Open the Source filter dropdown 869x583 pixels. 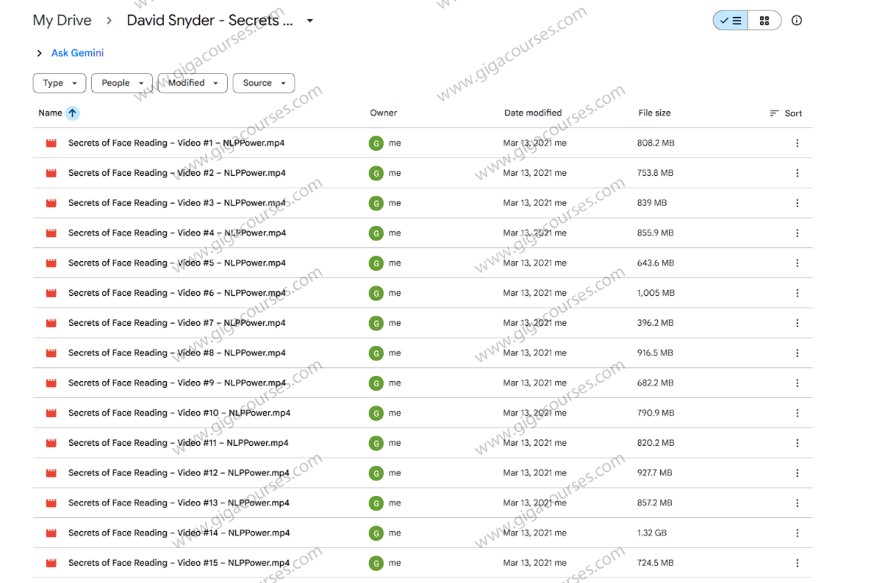[x=263, y=83]
